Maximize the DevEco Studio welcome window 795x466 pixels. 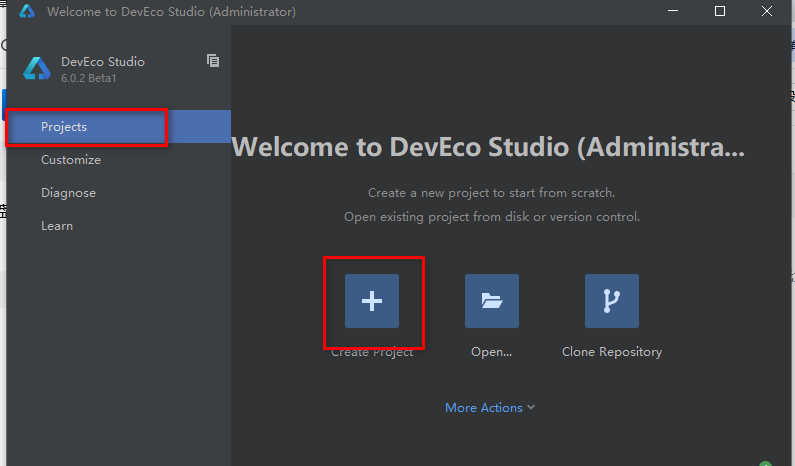tap(720, 12)
